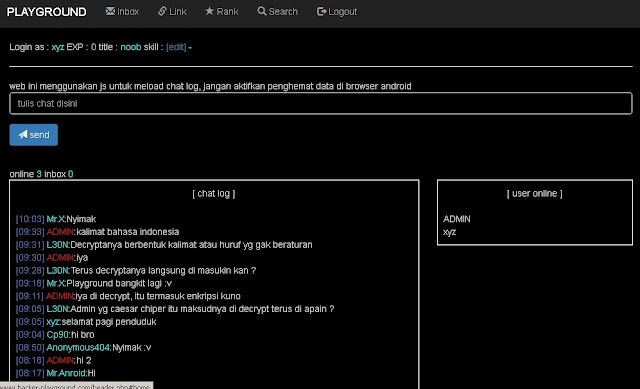
Task: Click the EXP value 0
Action: [93, 47]
